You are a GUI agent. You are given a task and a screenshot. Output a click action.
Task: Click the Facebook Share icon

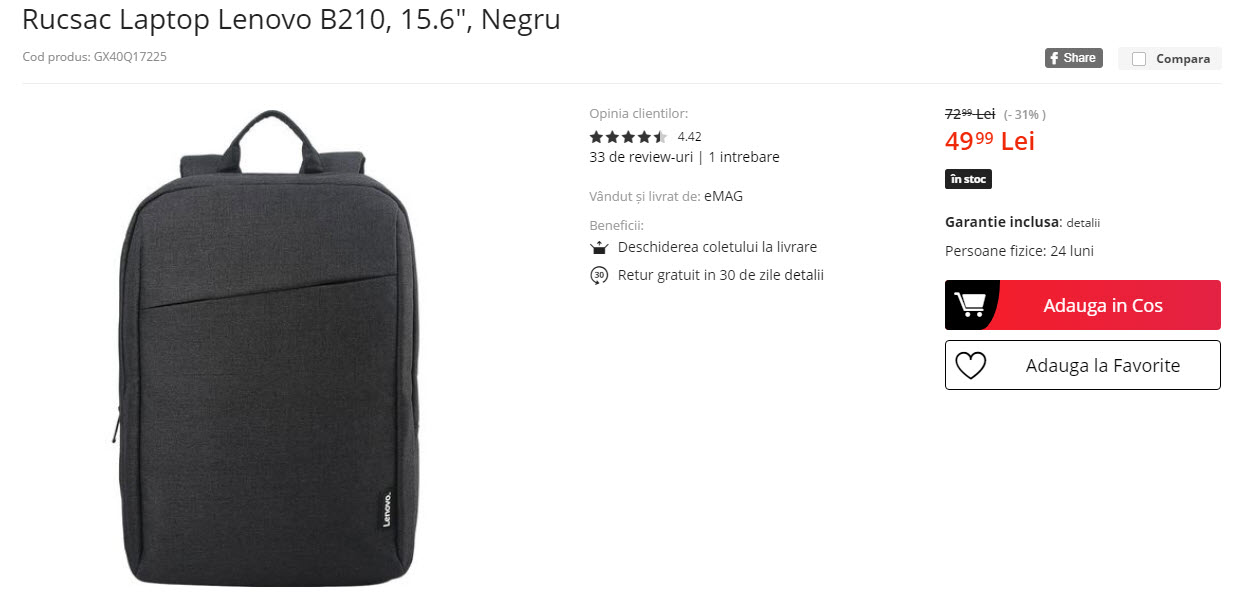[x=1073, y=58]
